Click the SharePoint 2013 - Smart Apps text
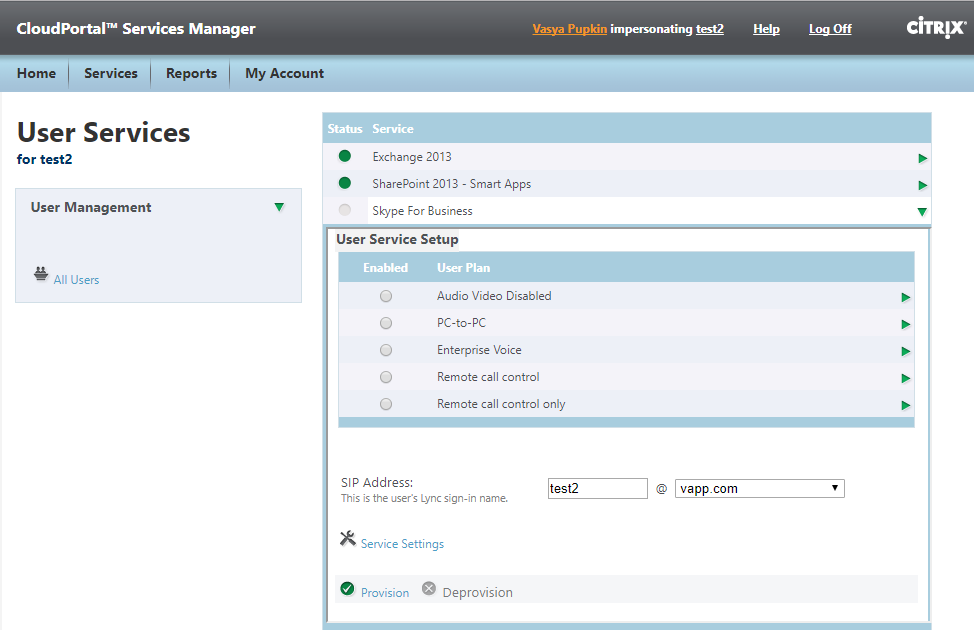Viewport: 974px width, 630px height. (x=452, y=184)
